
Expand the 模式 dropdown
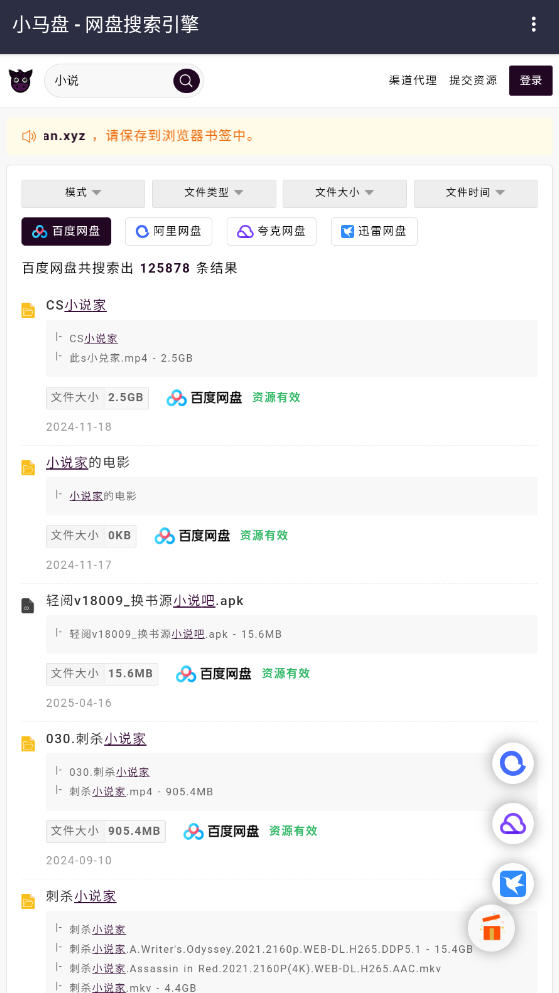pos(83,193)
